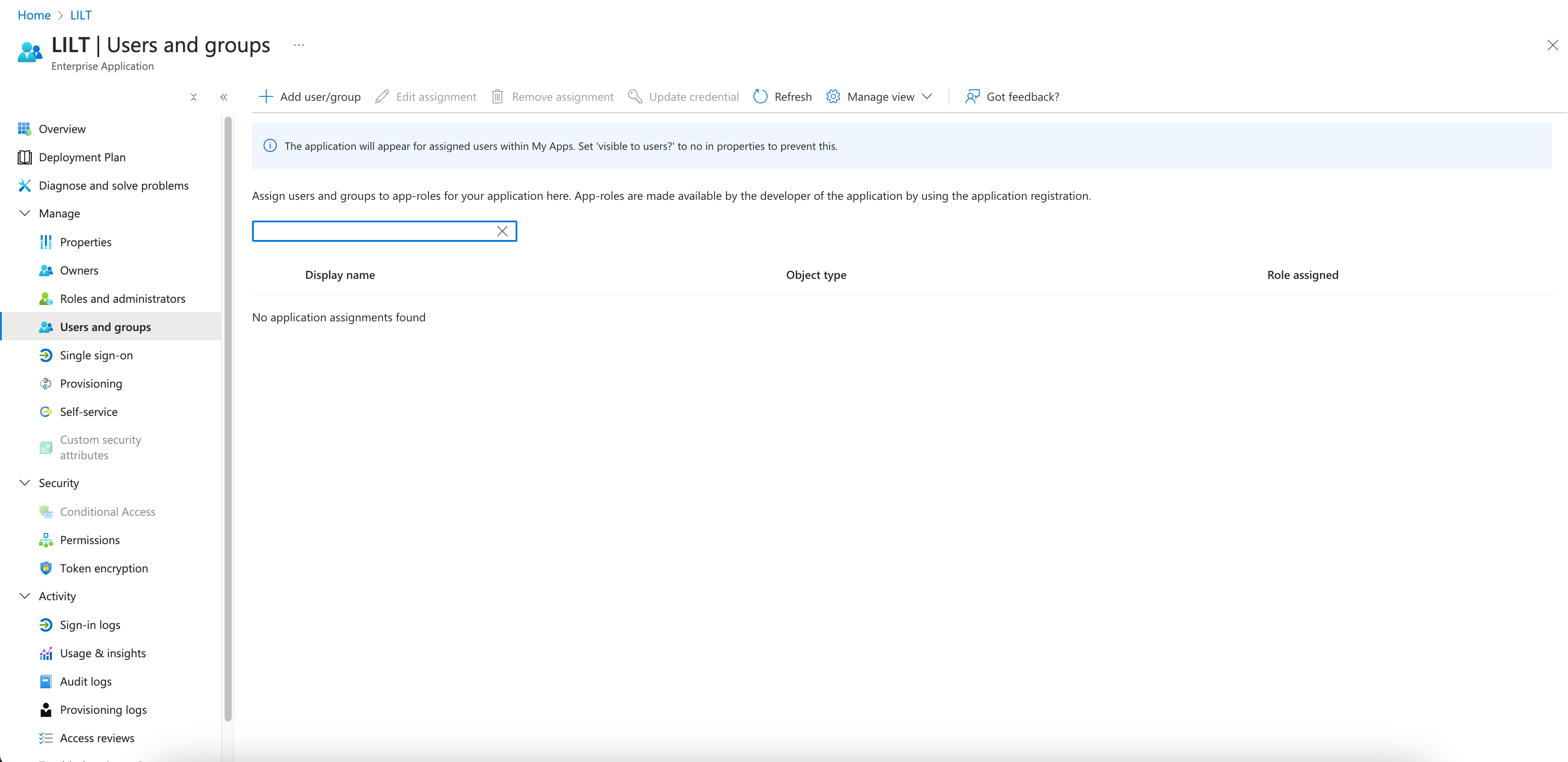Collapse the Activity section
This screenshot has height=762, width=1568.
tap(25, 596)
